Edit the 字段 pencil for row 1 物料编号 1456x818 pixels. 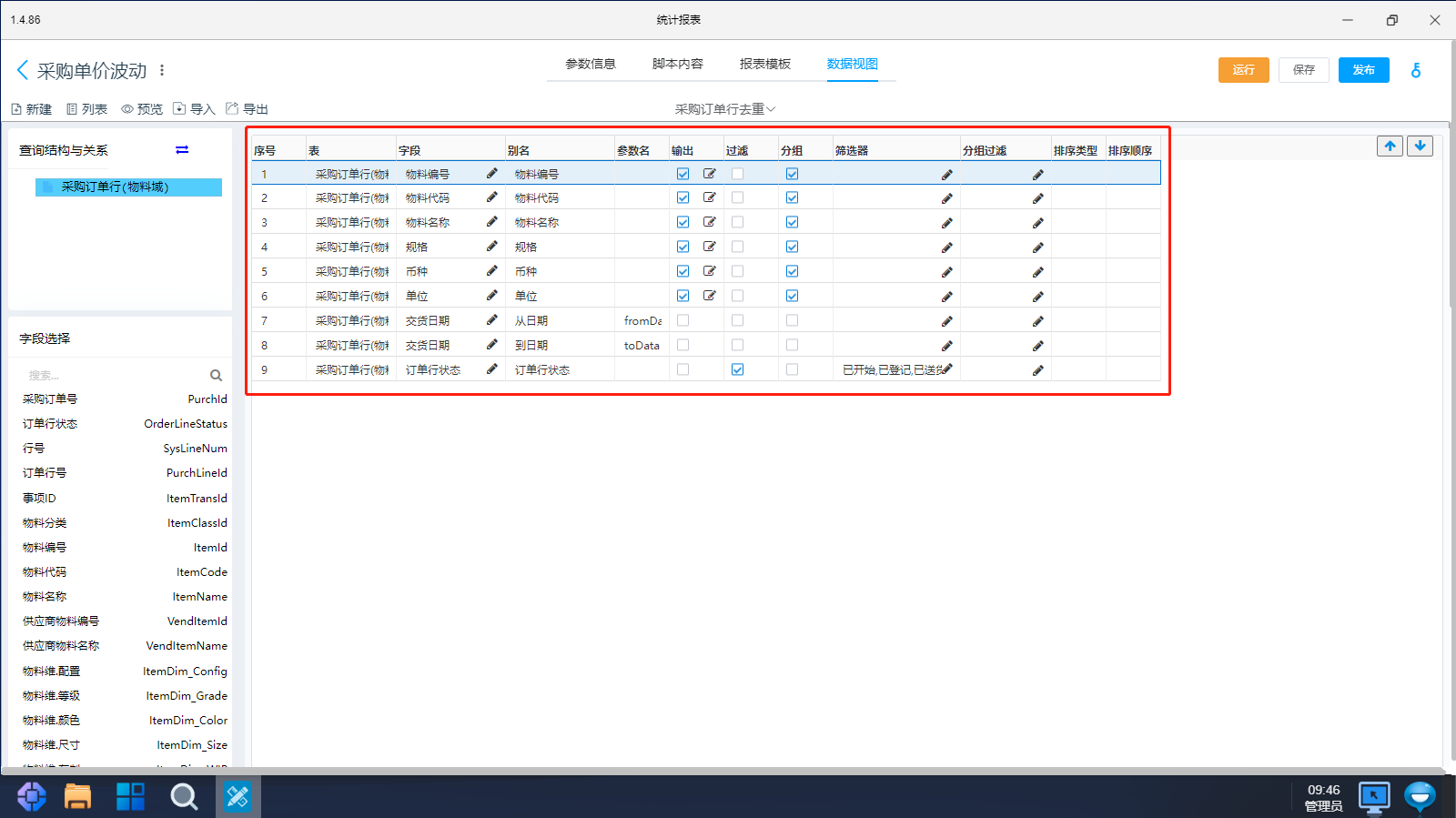point(491,173)
